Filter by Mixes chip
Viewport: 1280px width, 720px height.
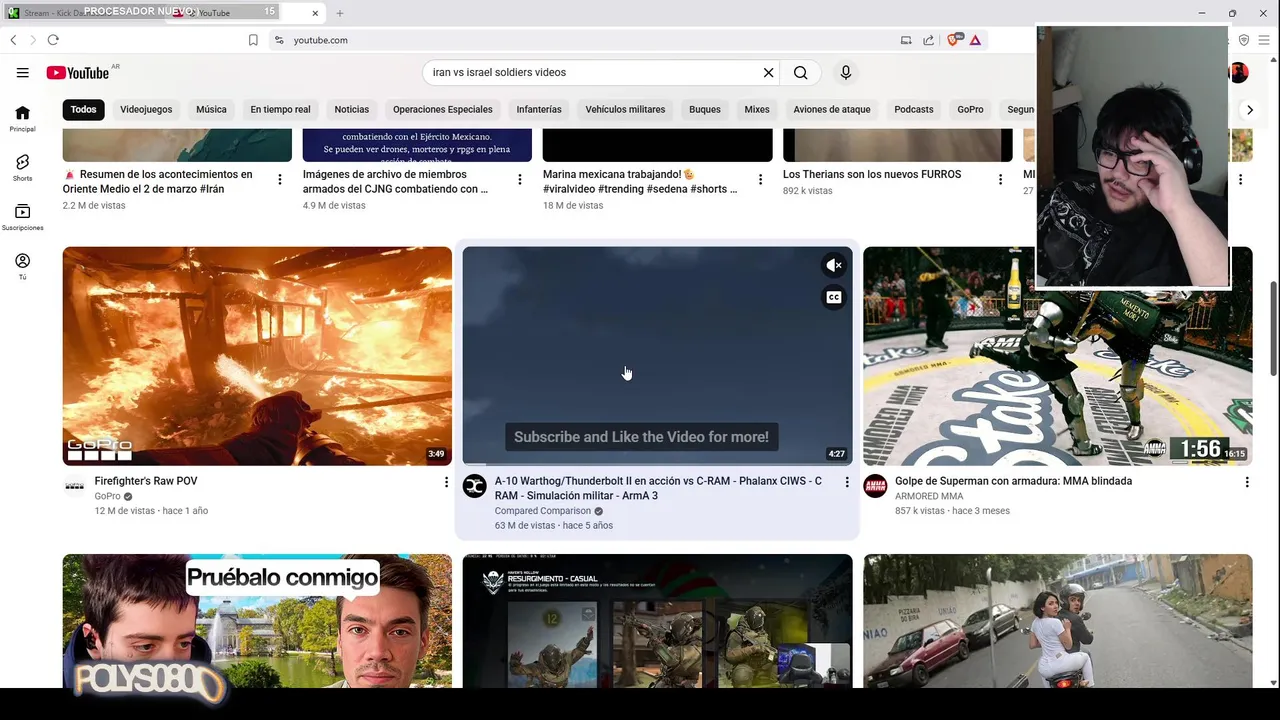(x=757, y=109)
